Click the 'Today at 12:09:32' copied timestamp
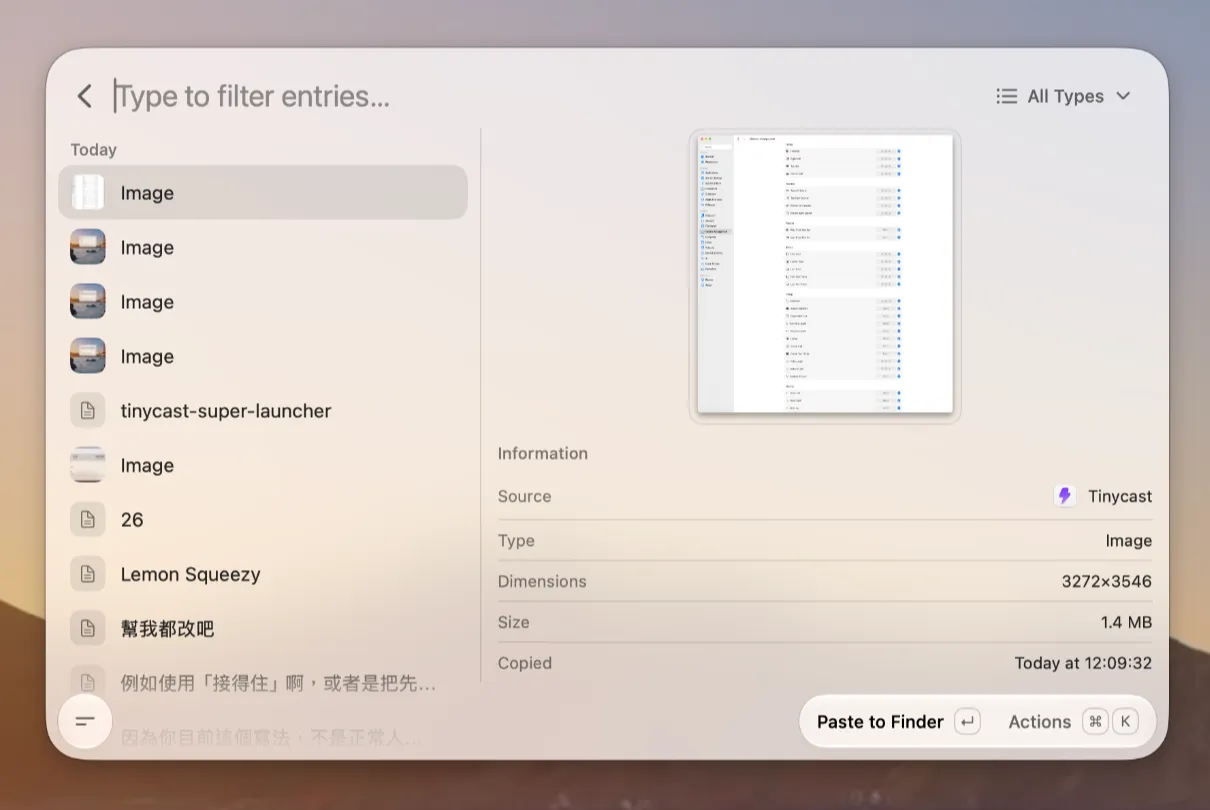 click(1083, 663)
